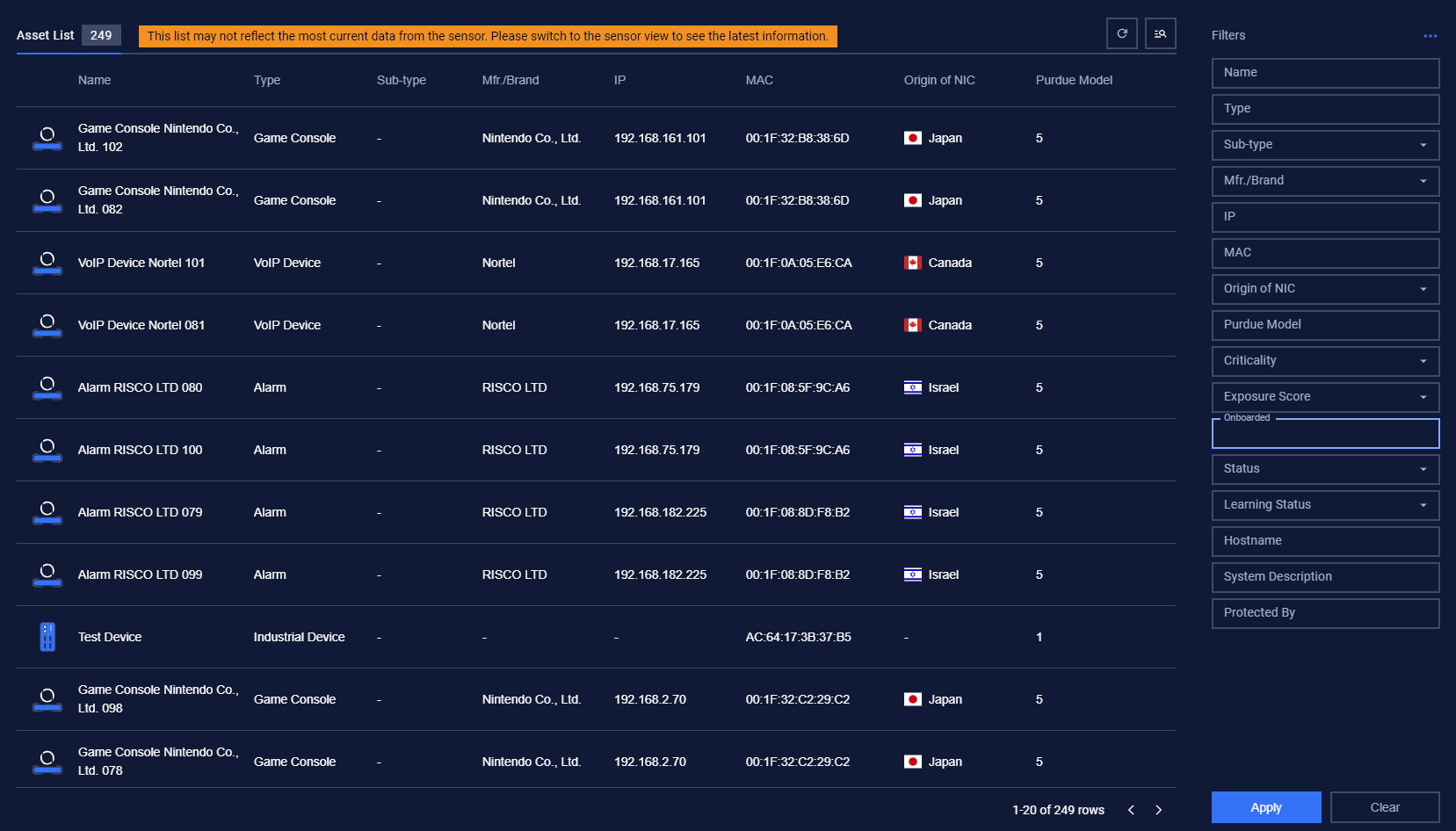Click the refresh asset list icon

click(1122, 33)
